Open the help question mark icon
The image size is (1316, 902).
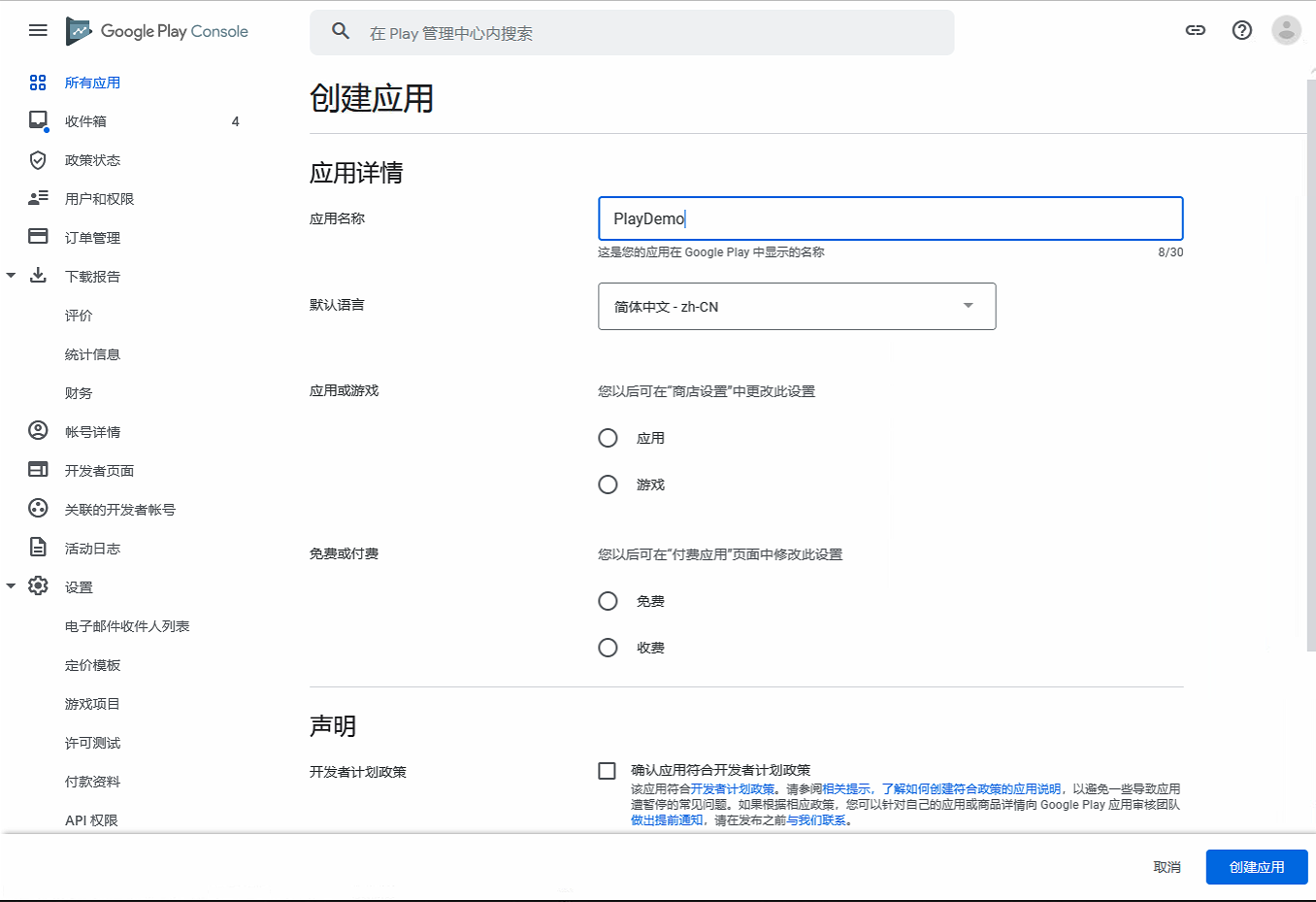pyautogui.click(x=1241, y=30)
